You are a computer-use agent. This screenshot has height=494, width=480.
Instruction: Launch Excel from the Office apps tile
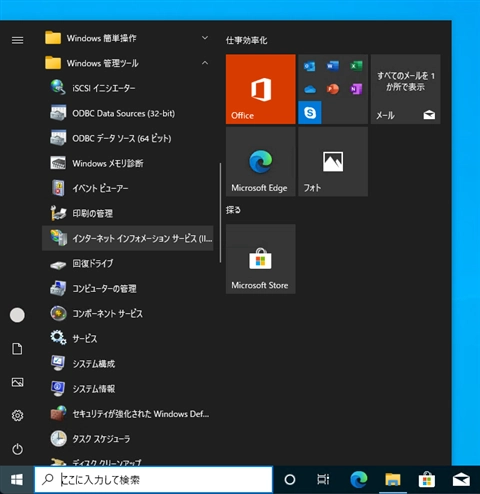pos(356,66)
